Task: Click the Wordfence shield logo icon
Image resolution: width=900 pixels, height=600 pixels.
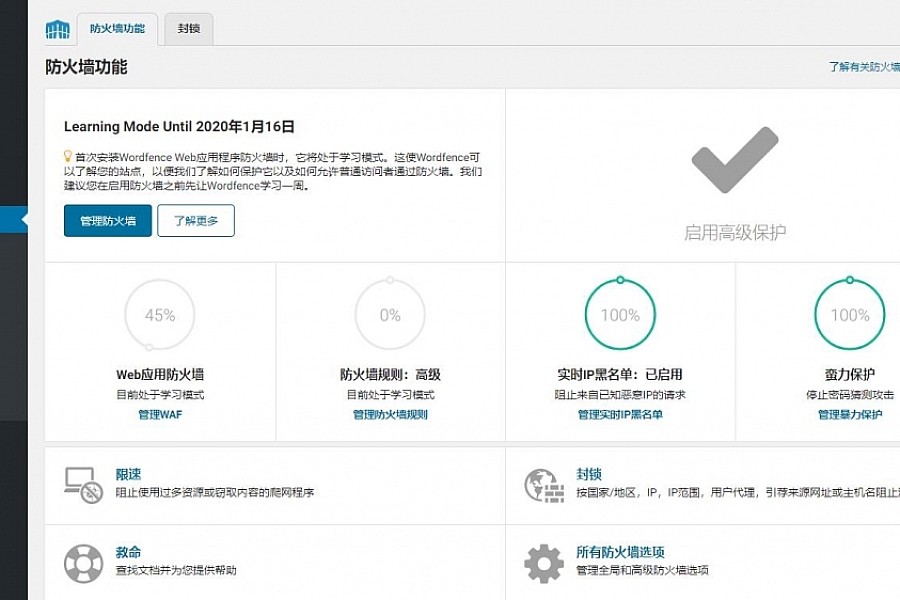Action: [x=57, y=29]
